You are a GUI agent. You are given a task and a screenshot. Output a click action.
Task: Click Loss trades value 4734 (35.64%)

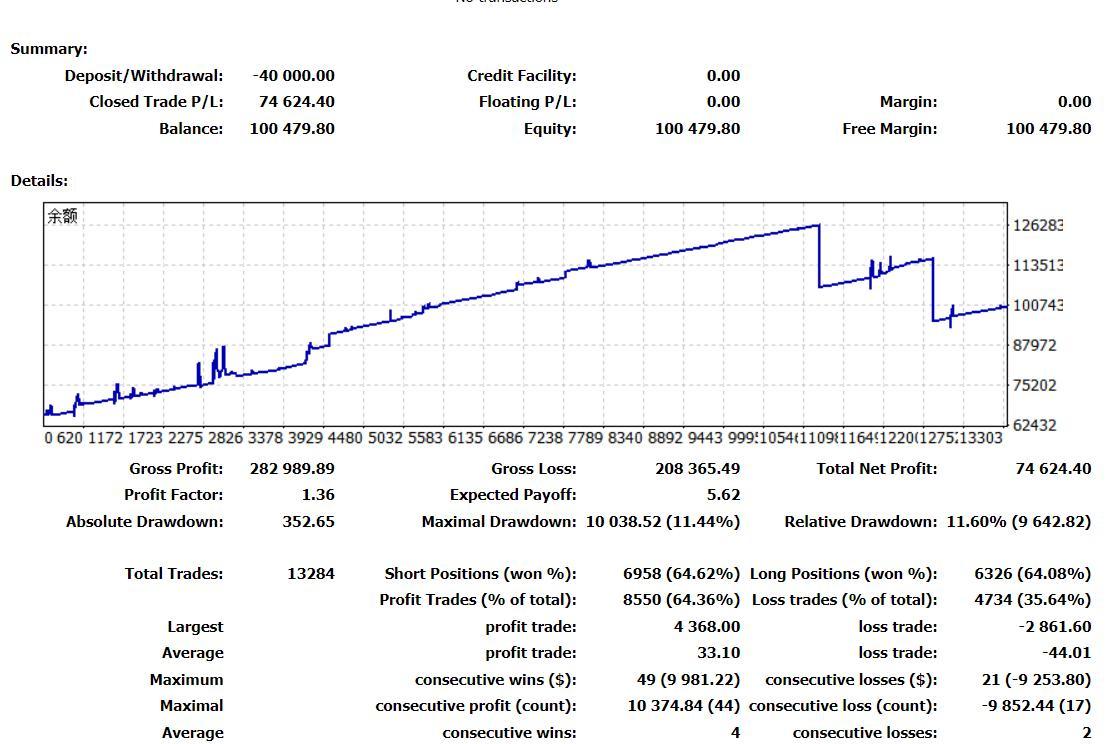pyautogui.click(x=1033, y=601)
